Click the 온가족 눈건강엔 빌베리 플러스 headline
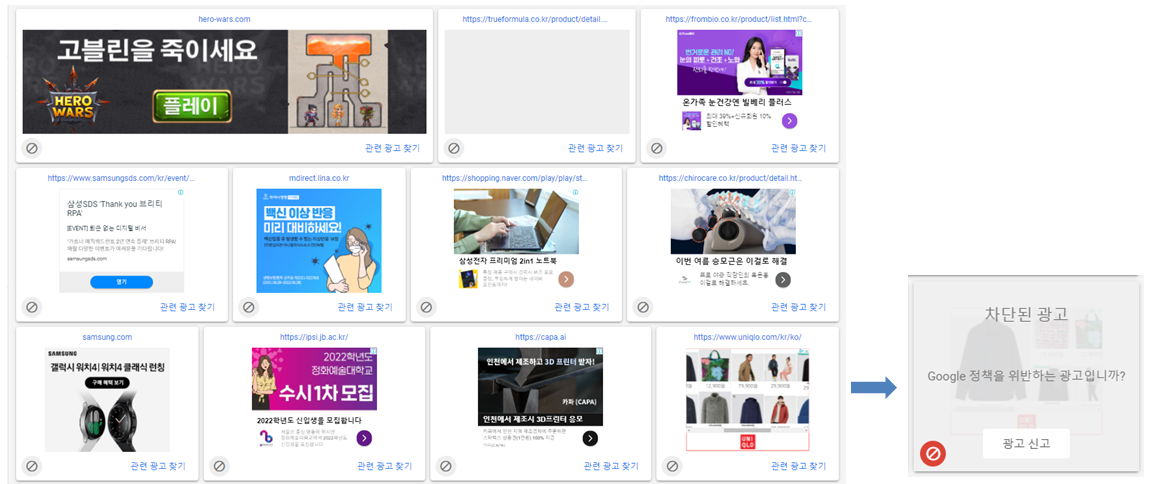Screen dimensions: 1152x484 coord(739,103)
